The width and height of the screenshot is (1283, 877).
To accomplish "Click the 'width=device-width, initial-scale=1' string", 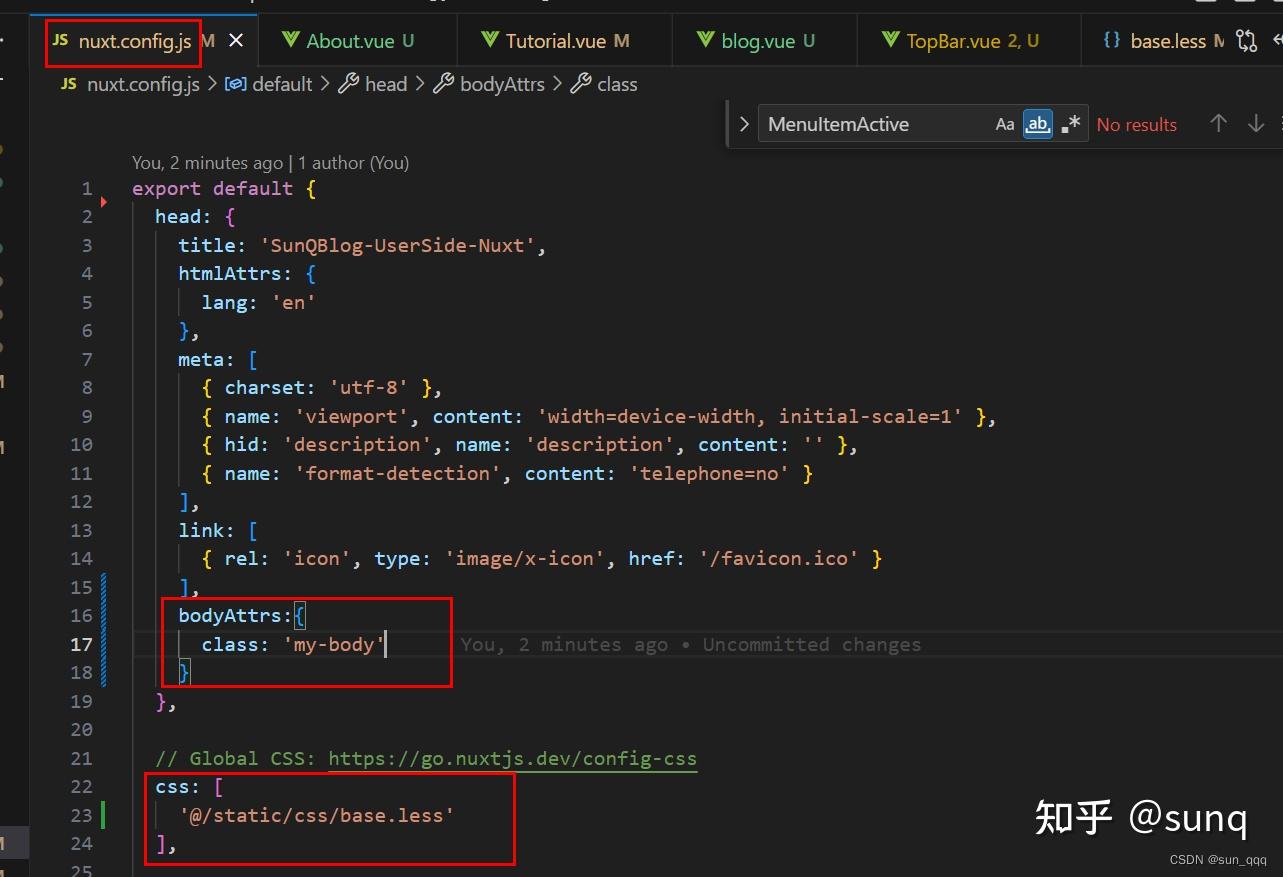I will pyautogui.click(x=750, y=416).
